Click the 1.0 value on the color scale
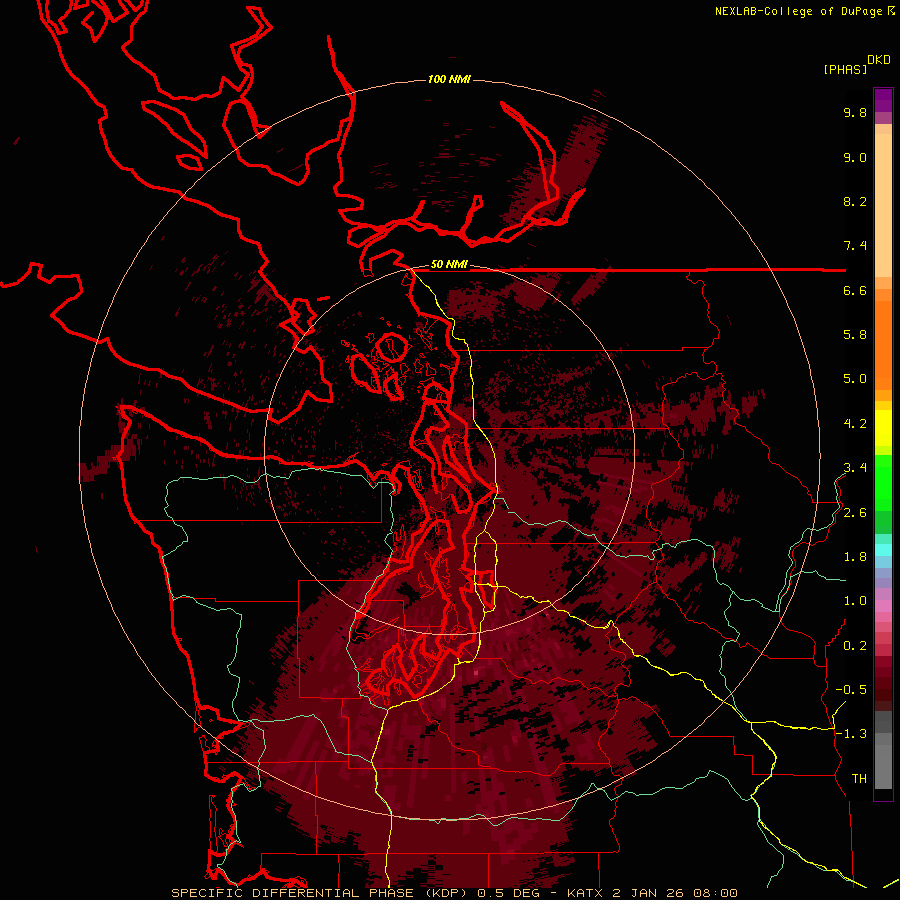Viewport: 900px width, 900px height. (x=855, y=601)
